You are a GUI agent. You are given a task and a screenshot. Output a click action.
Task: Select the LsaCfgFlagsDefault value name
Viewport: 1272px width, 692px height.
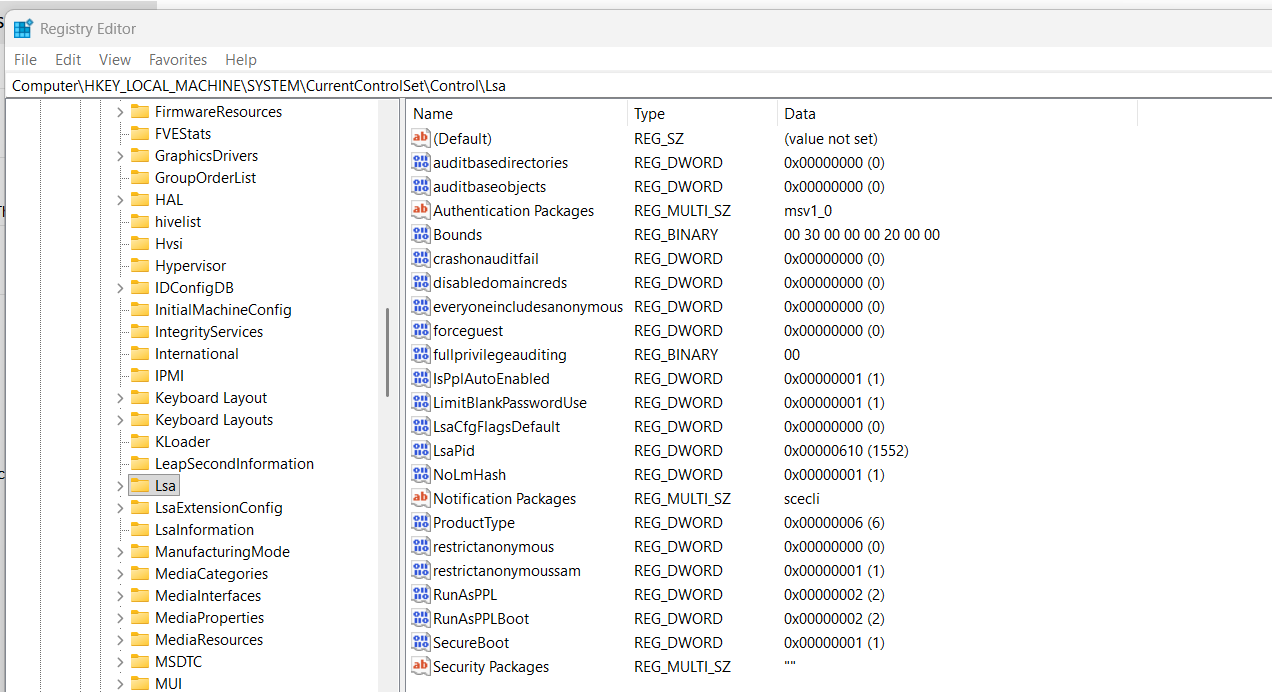(x=496, y=427)
